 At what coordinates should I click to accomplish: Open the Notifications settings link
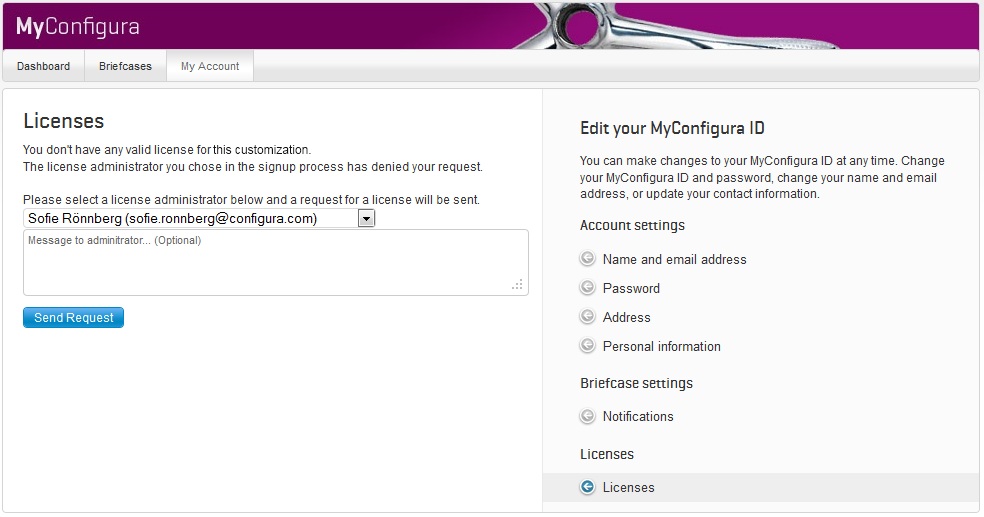tap(638, 416)
